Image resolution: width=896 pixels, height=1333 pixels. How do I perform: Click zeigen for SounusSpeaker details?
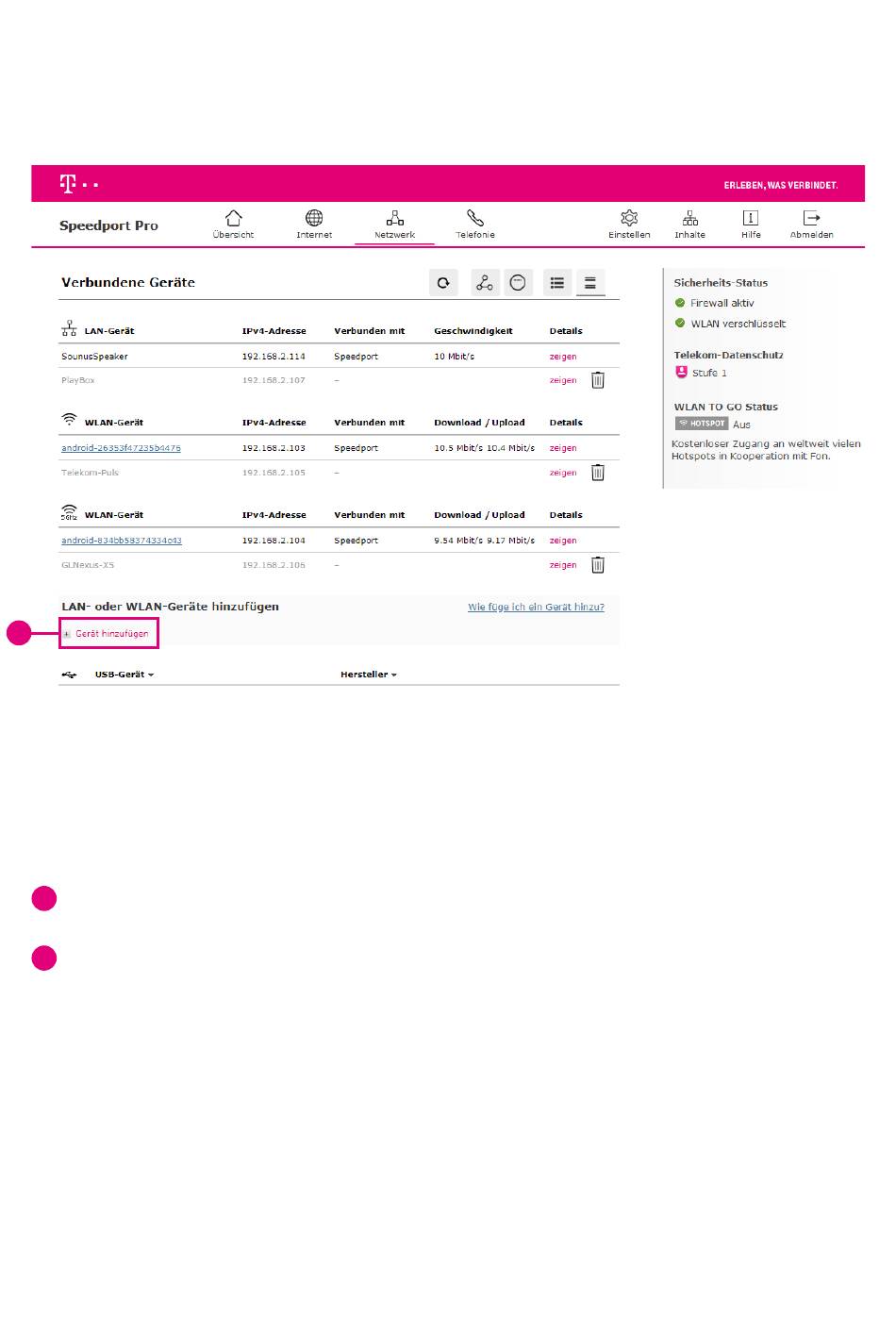coord(563,357)
